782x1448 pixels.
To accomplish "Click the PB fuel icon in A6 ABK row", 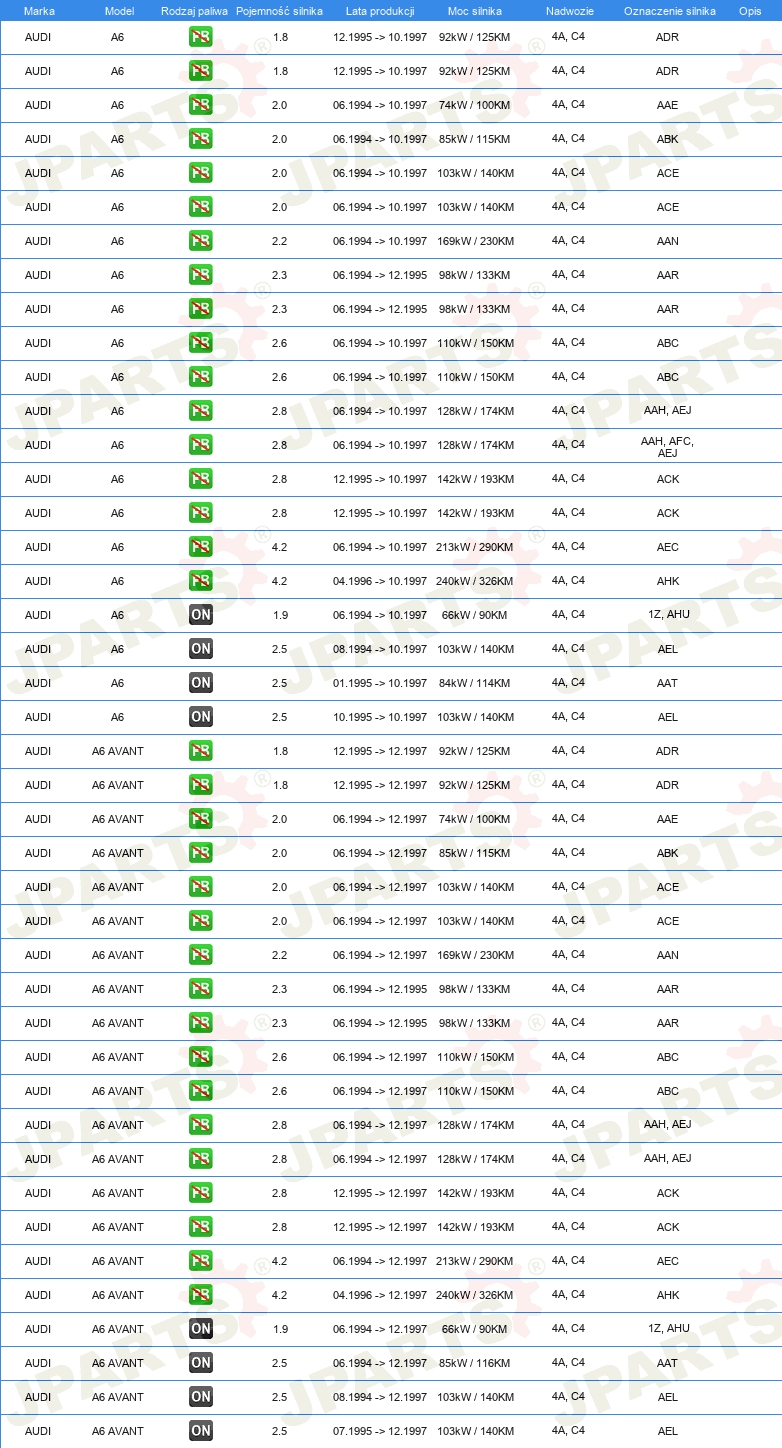I will (x=201, y=139).
